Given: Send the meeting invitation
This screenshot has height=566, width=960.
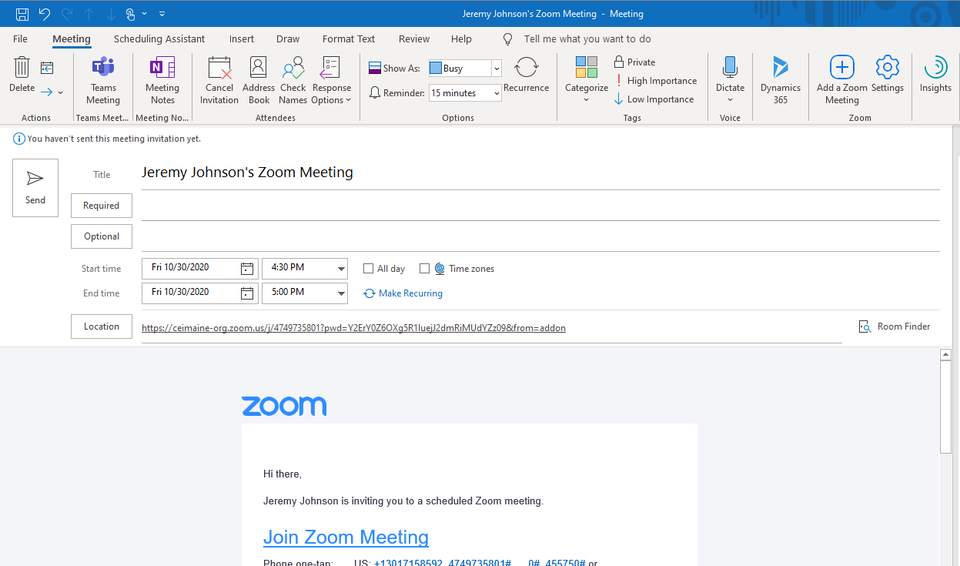Looking at the screenshot, I should click(36, 187).
